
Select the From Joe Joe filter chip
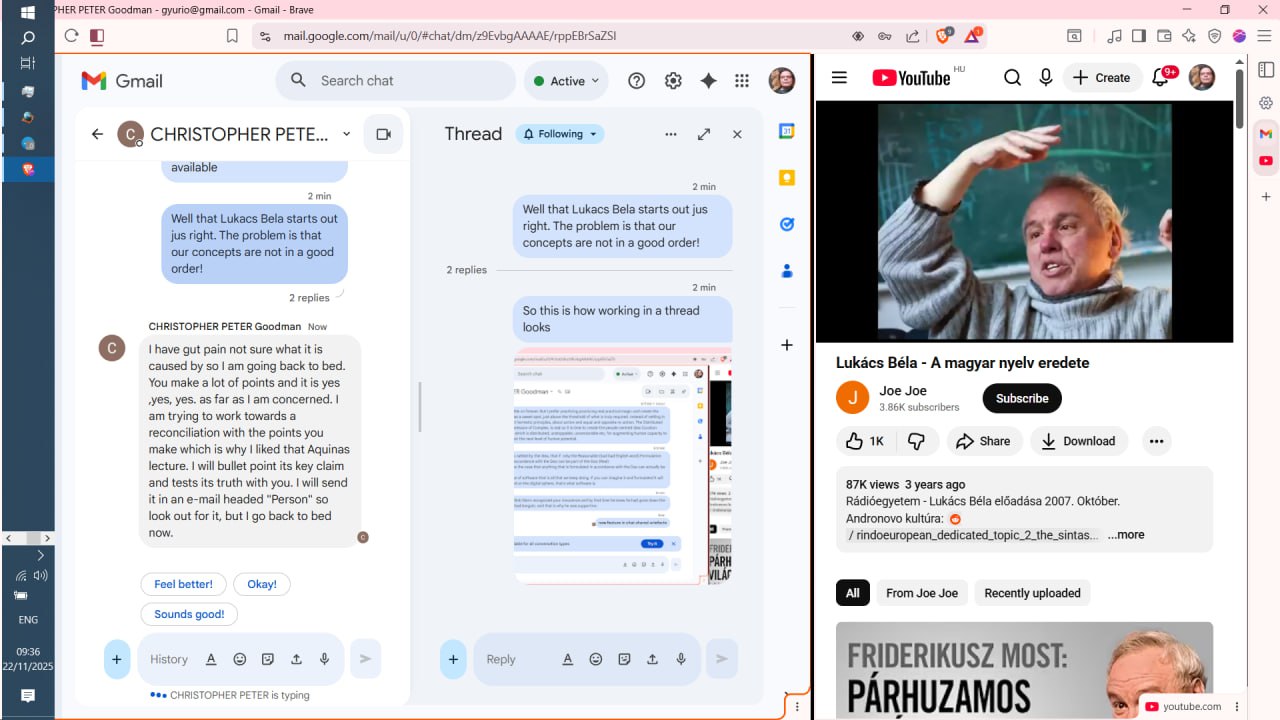pyautogui.click(x=921, y=593)
